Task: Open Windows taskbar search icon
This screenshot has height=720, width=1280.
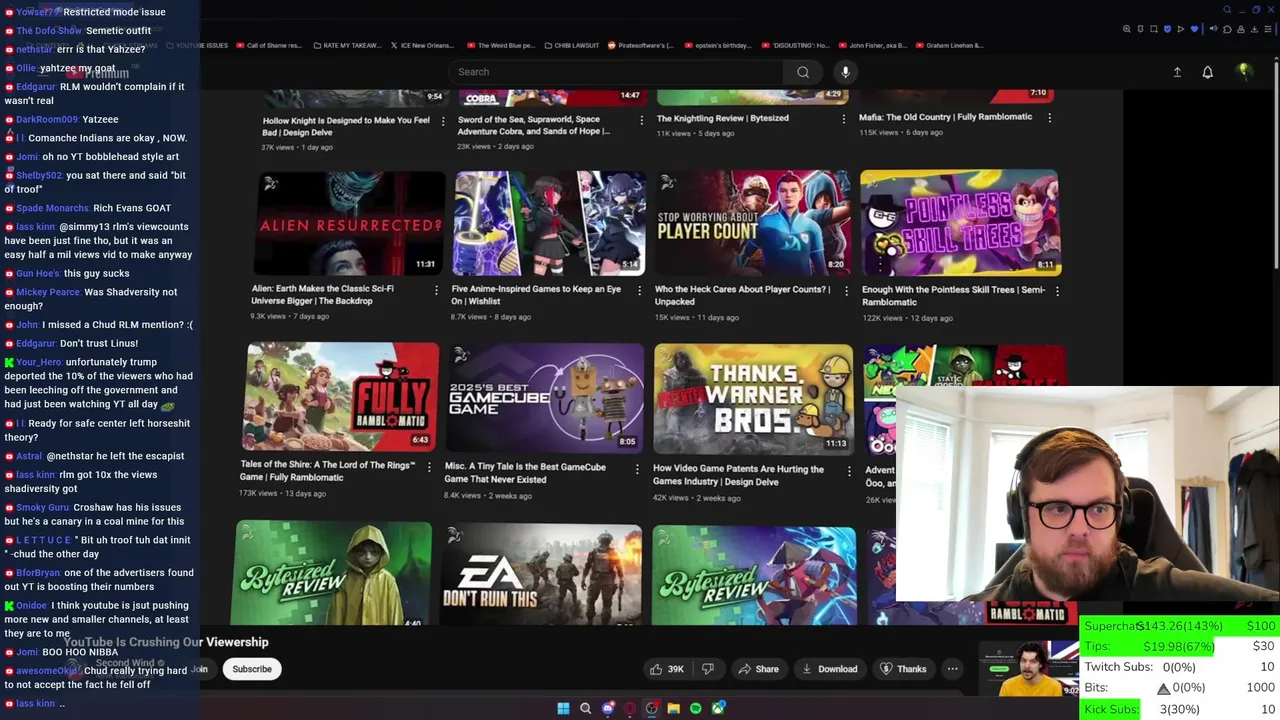Action: [585, 708]
